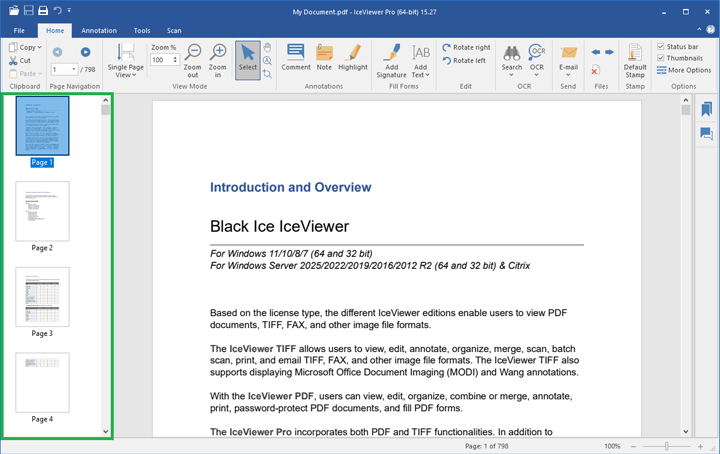Open the quick access toolbar customize arrow
720x454 pixels.
(x=69, y=10)
